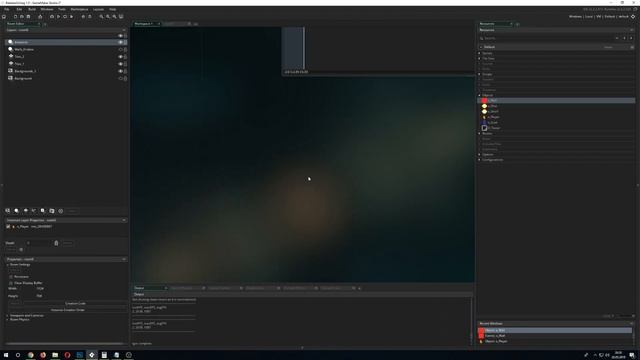Collapse the Room Settings section
The image size is (640, 360).
(7, 264)
